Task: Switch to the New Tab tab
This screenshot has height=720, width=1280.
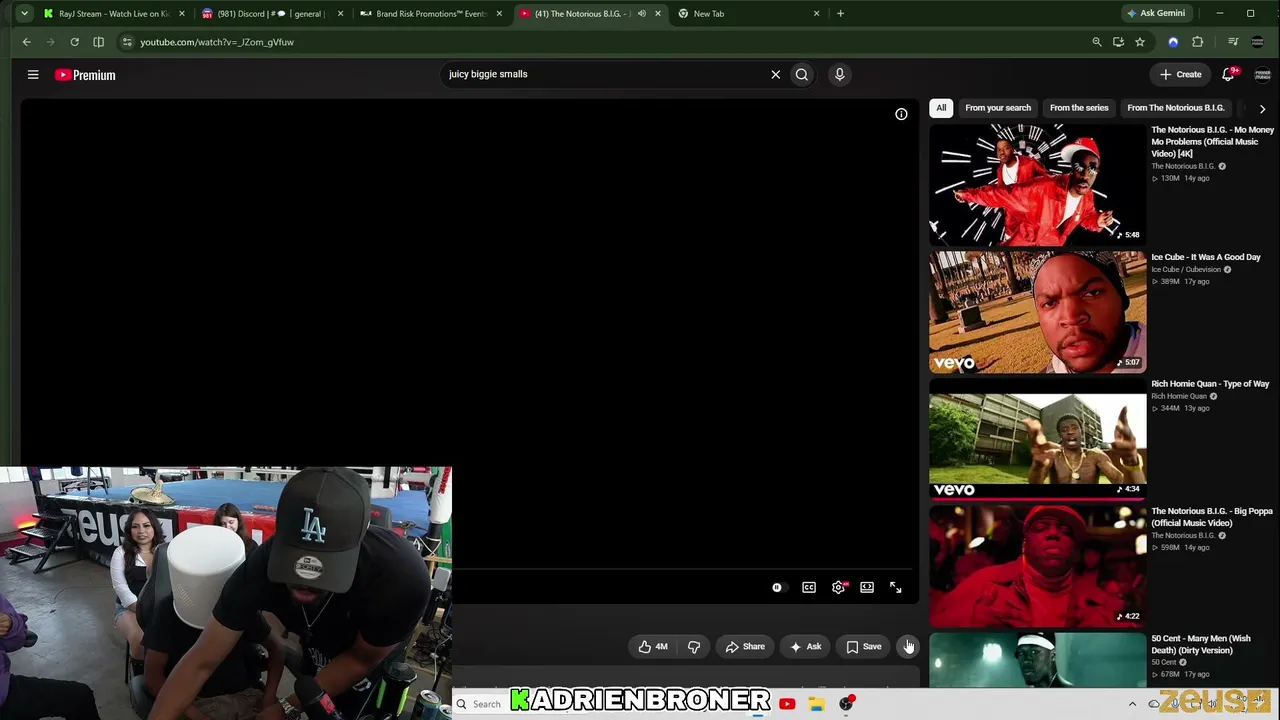Action: pos(748,14)
